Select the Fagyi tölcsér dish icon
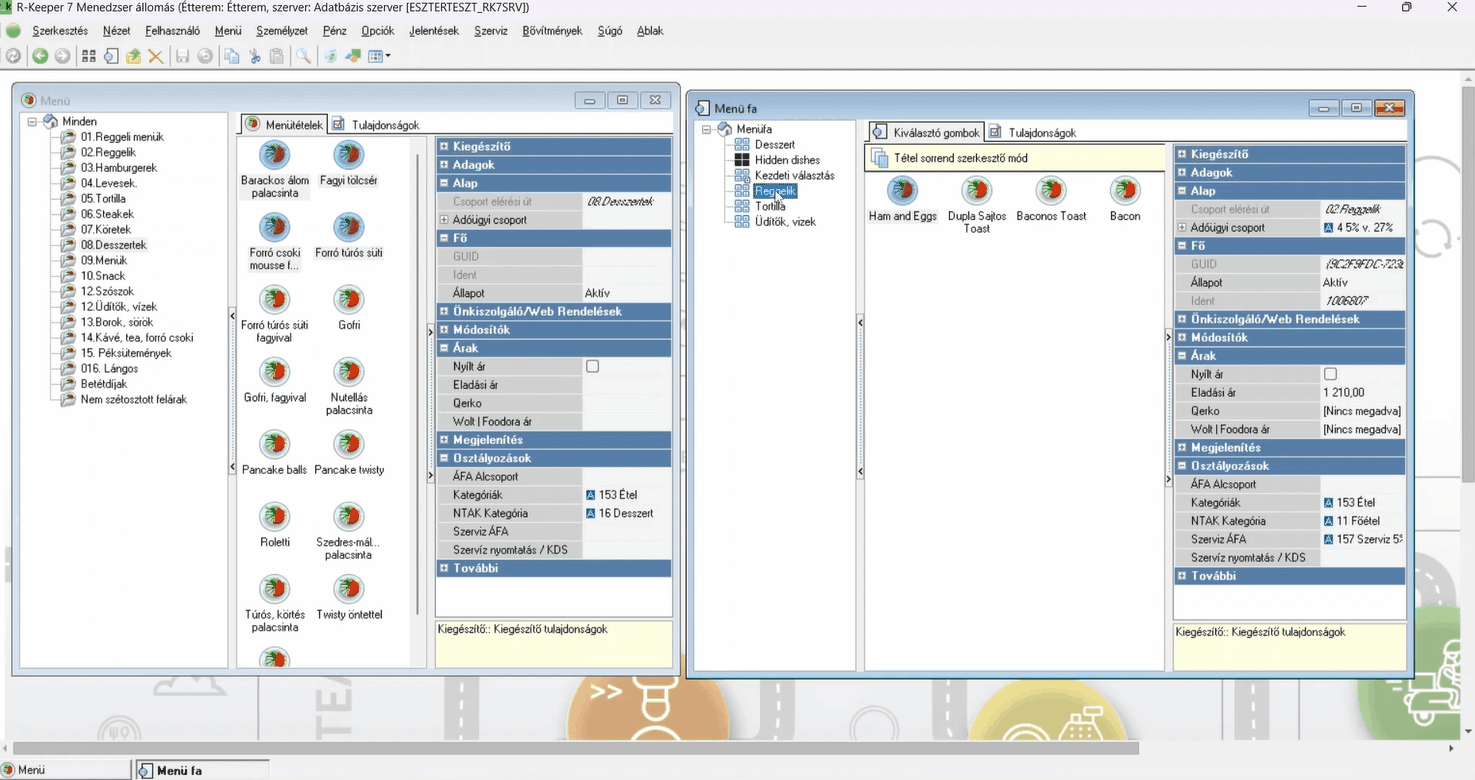The image size is (1475, 780). (x=349, y=155)
